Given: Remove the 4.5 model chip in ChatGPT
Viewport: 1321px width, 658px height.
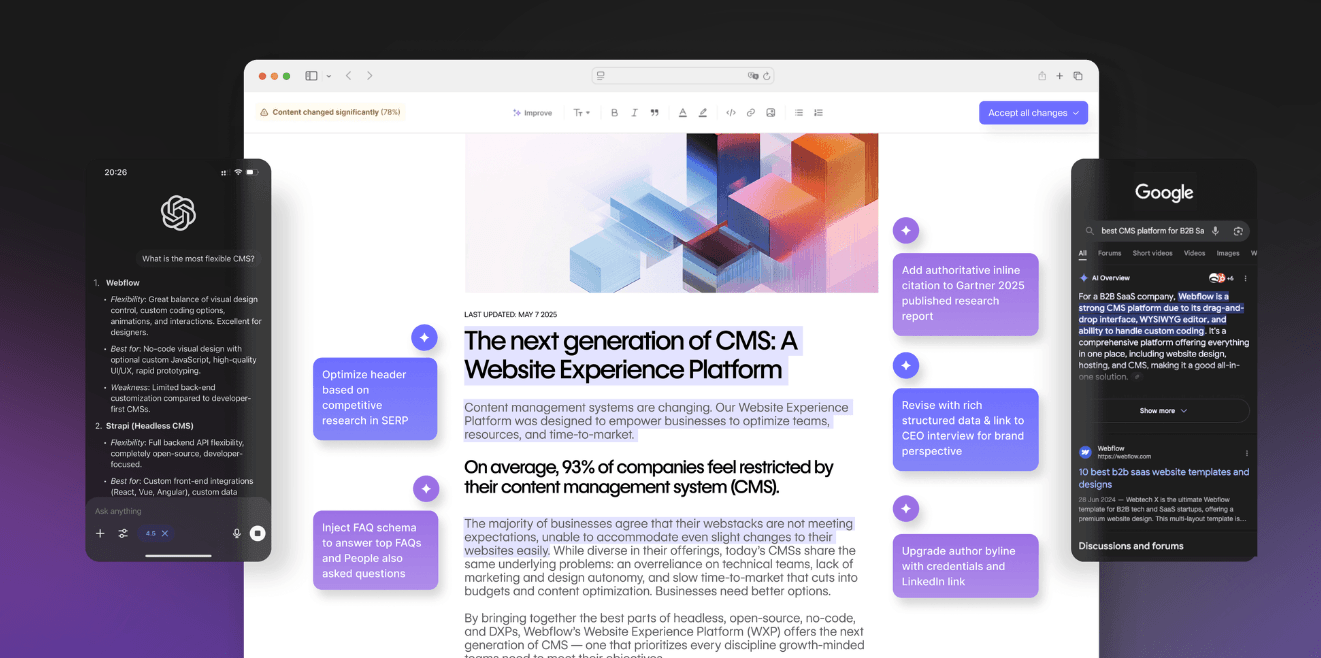Looking at the screenshot, I should coord(165,533).
